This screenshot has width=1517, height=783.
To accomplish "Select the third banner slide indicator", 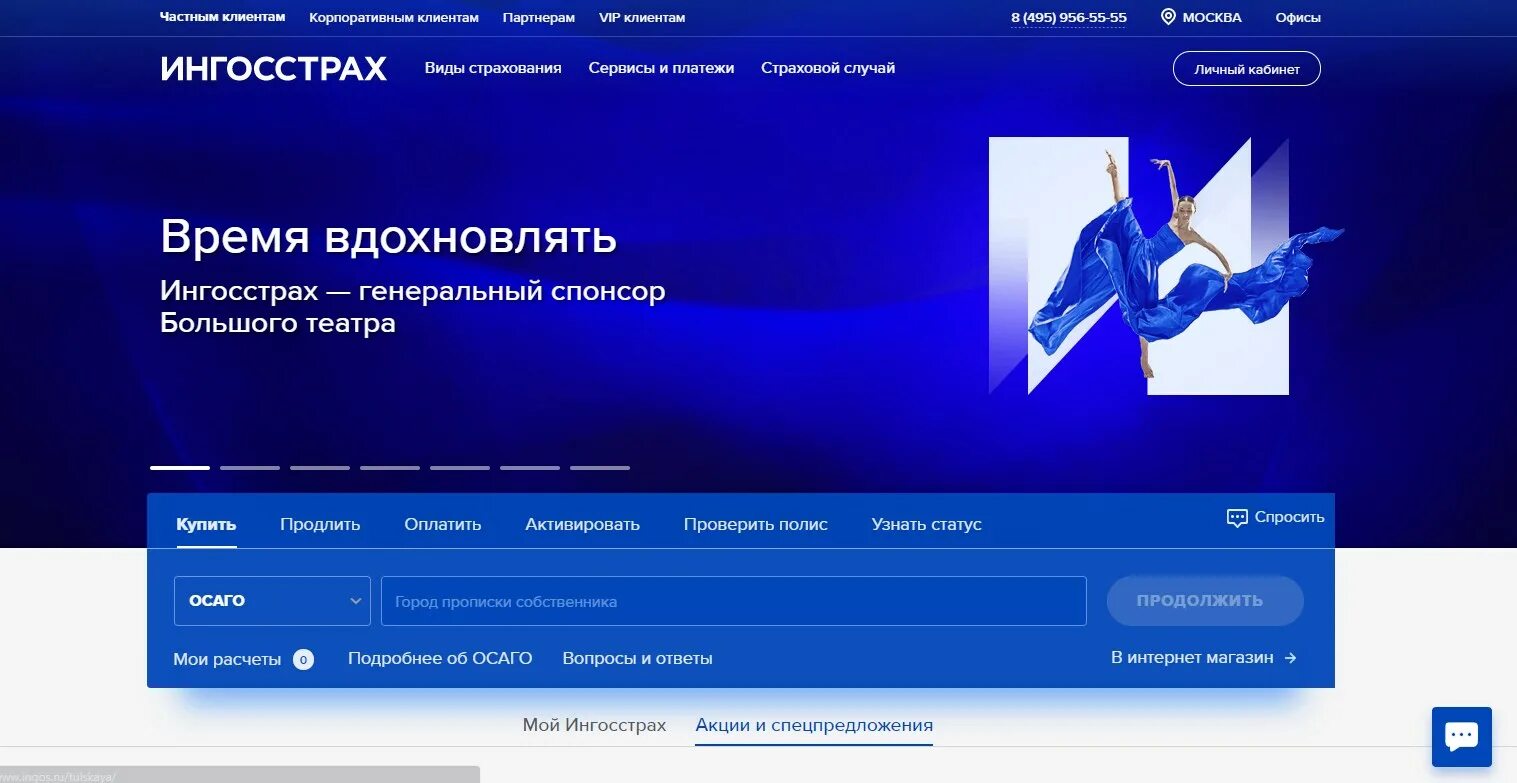I will [x=320, y=467].
